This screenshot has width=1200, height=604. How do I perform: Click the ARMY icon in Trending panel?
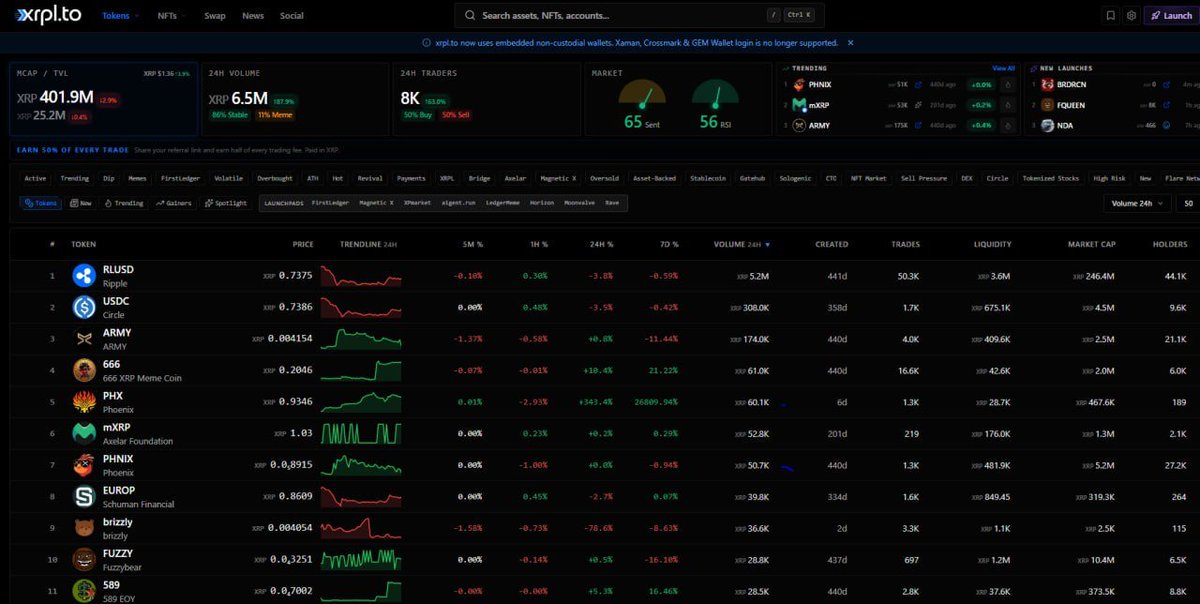[798, 126]
